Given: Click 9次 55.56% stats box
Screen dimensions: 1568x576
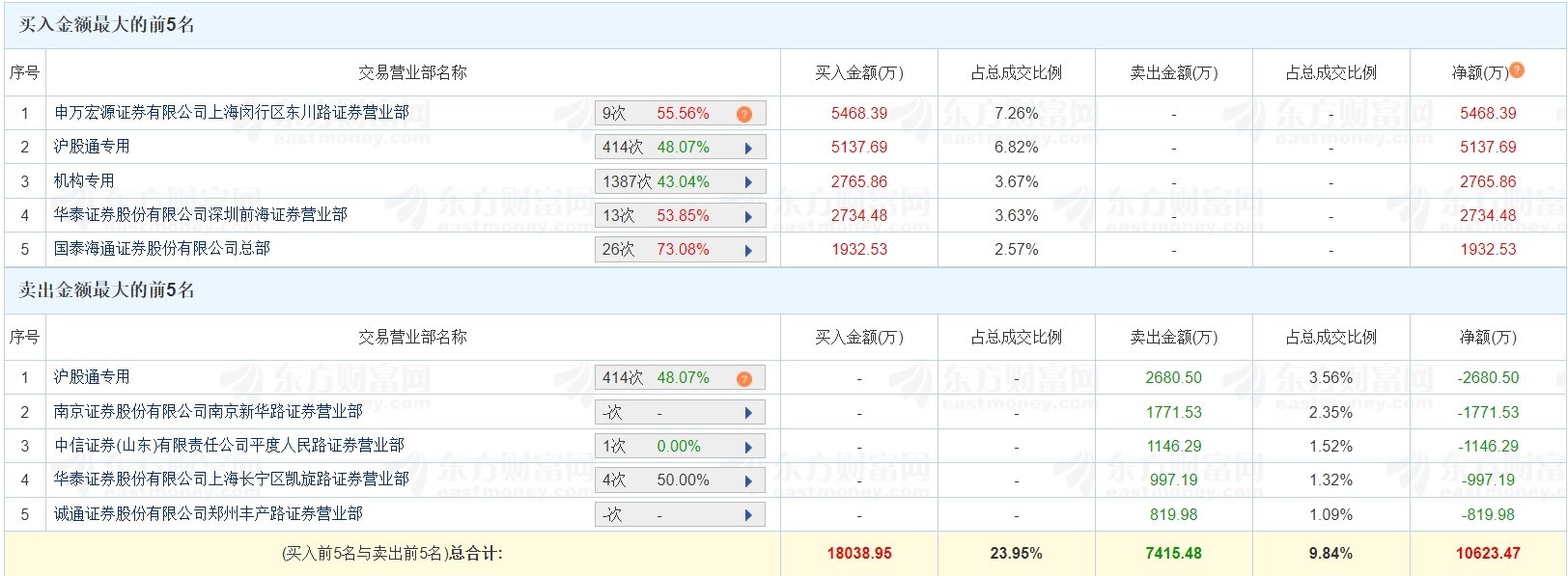Looking at the screenshot, I should [x=681, y=114].
